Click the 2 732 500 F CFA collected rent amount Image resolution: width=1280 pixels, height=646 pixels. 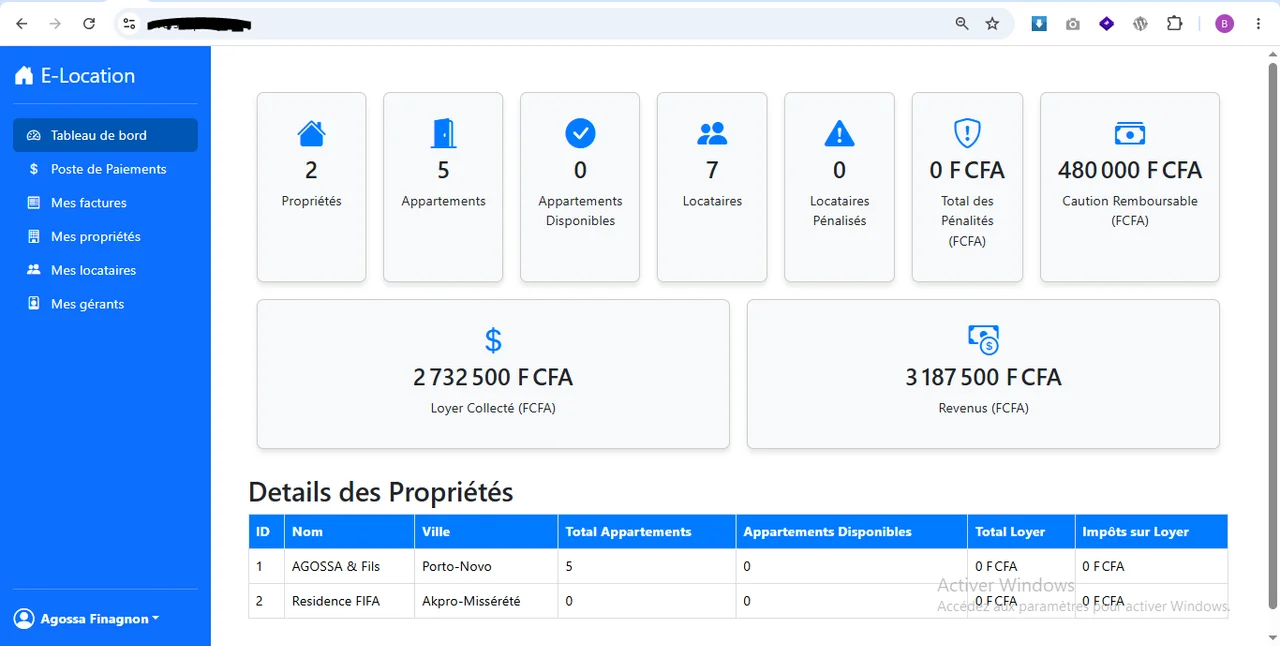(x=493, y=377)
